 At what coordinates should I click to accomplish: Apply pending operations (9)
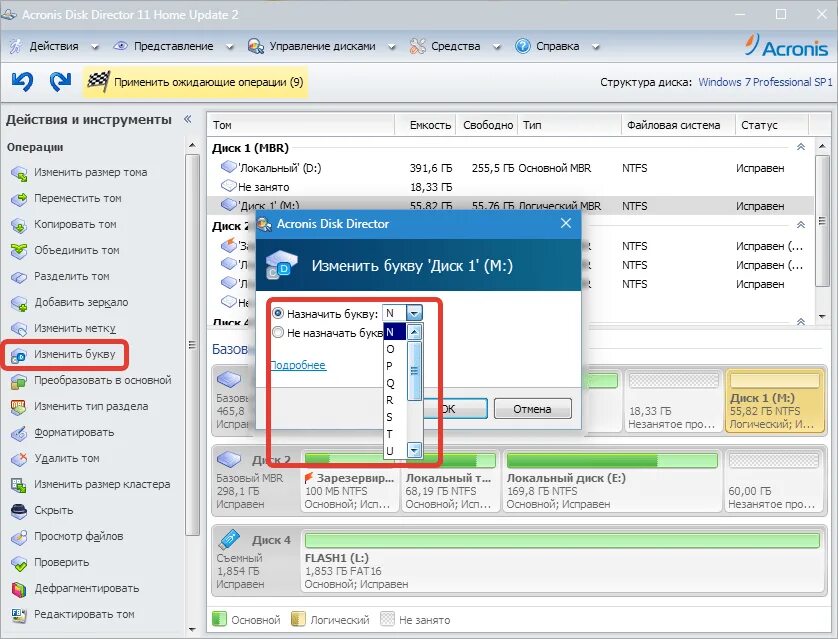(x=196, y=82)
